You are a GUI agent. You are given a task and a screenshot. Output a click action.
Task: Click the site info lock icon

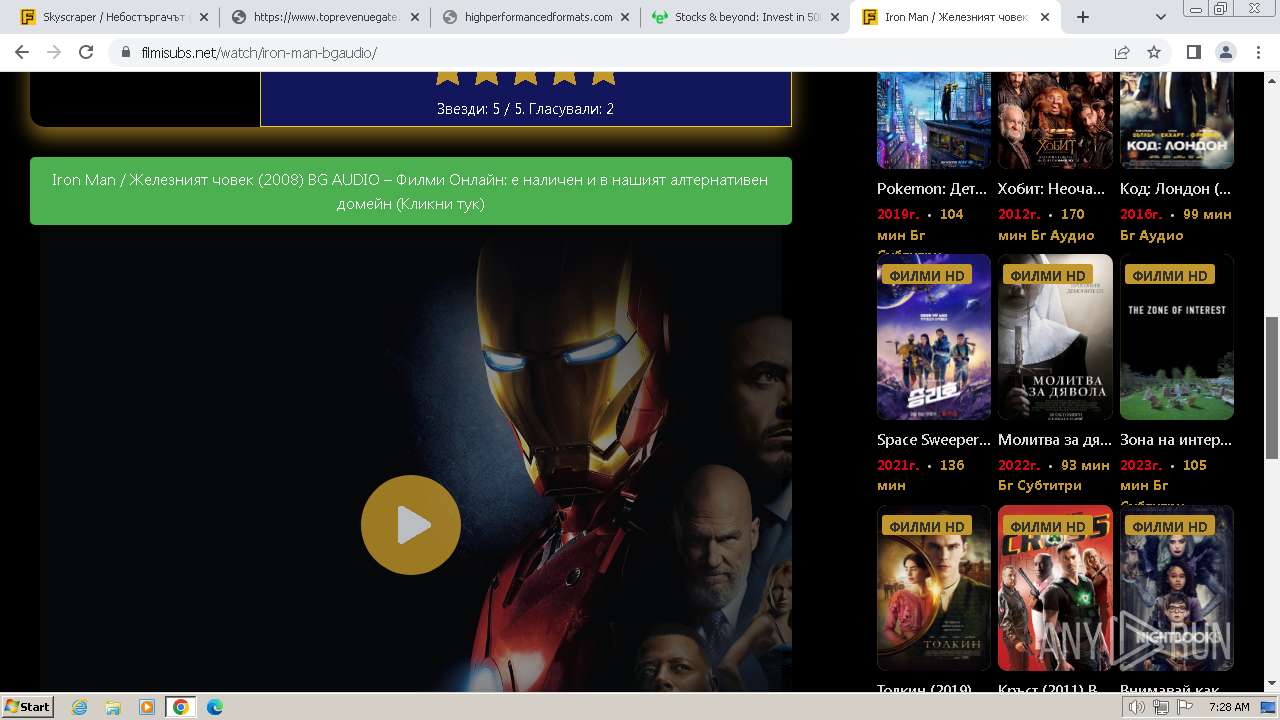tap(125, 52)
